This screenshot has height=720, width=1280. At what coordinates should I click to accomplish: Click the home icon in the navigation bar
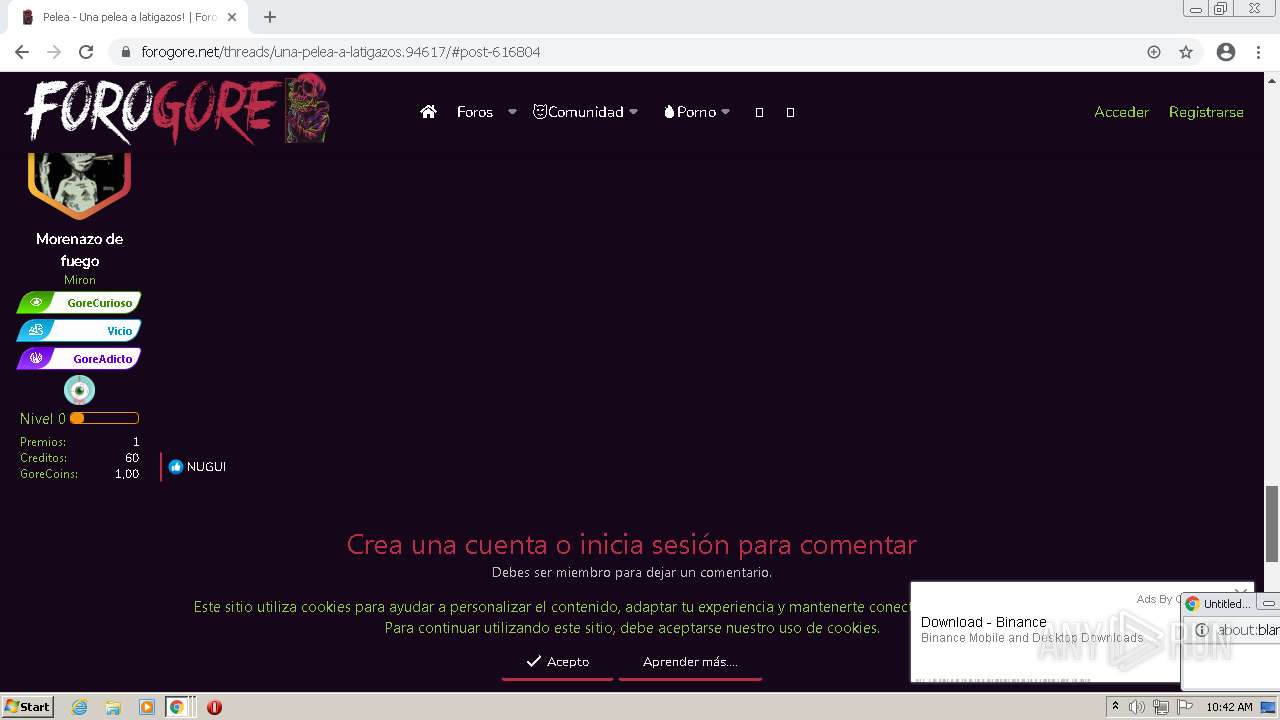(x=428, y=112)
